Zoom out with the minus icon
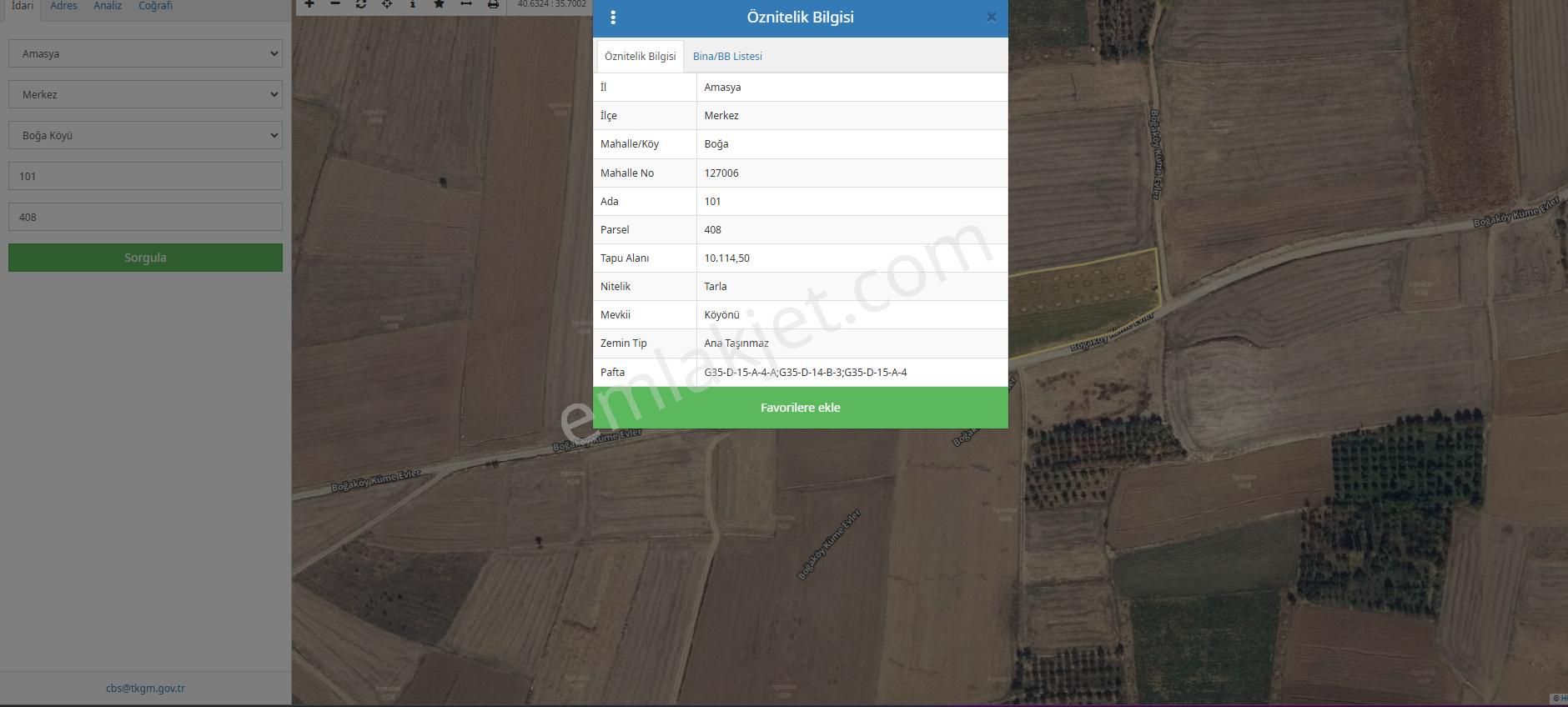Image resolution: width=1568 pixels, height=707 pixels. (x=335, y=4)
